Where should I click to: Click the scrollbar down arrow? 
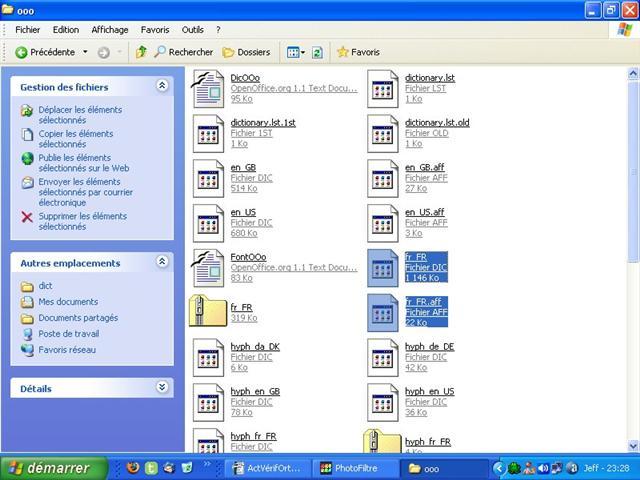(x=633, y=446)
